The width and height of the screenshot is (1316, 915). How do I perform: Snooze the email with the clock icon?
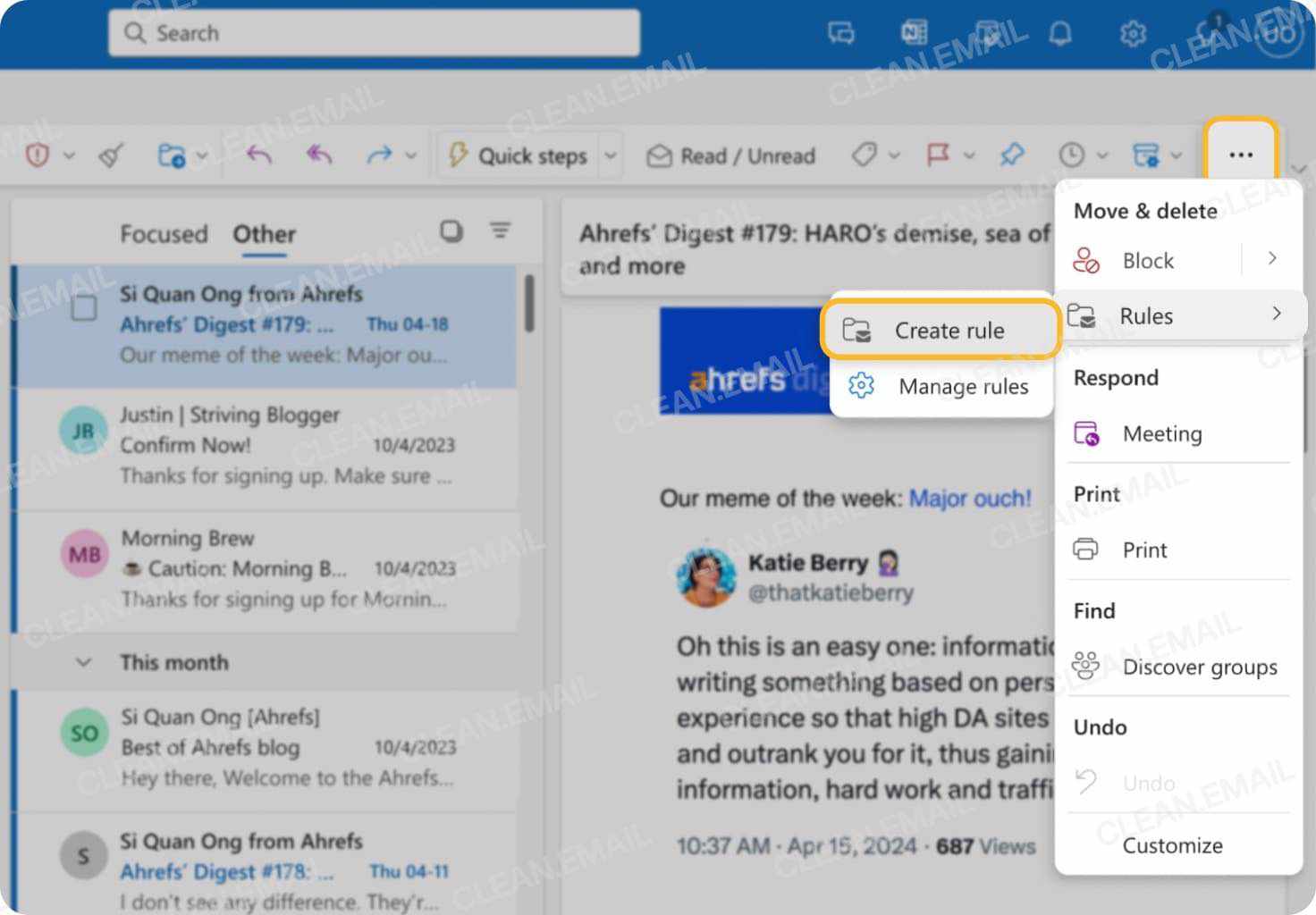coord(1072,155)
